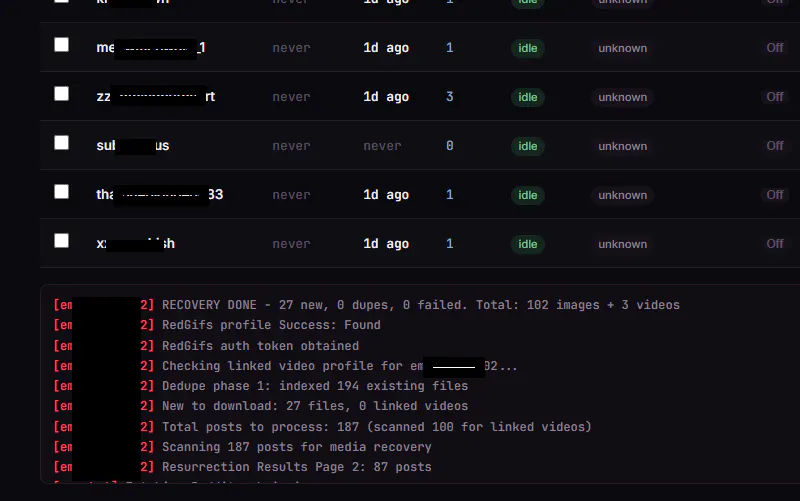Check the box beside the x…sh row
This screenshot has width=800, height=501.
(x=61, y=241)
